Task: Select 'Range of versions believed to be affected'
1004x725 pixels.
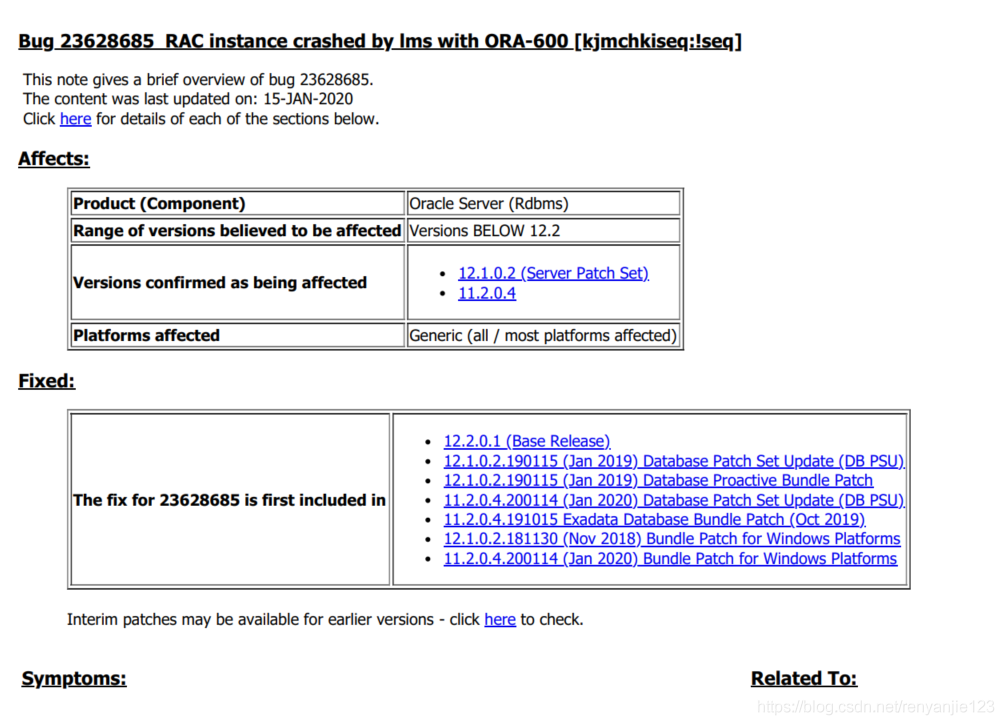Action: 238,231
